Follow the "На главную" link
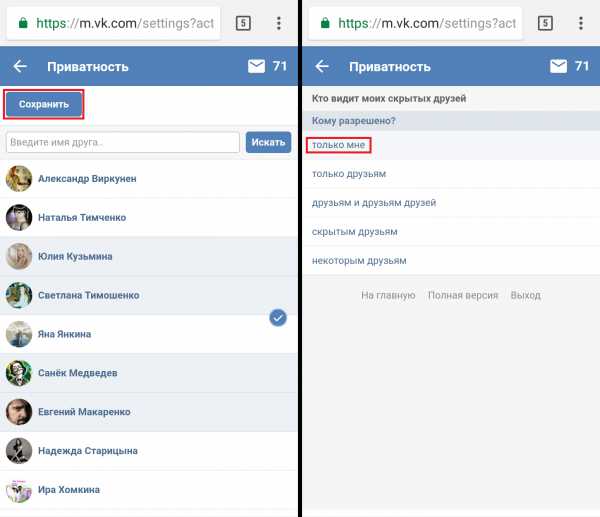The width and height of the screenshot is (600, 517). point(388,296)
